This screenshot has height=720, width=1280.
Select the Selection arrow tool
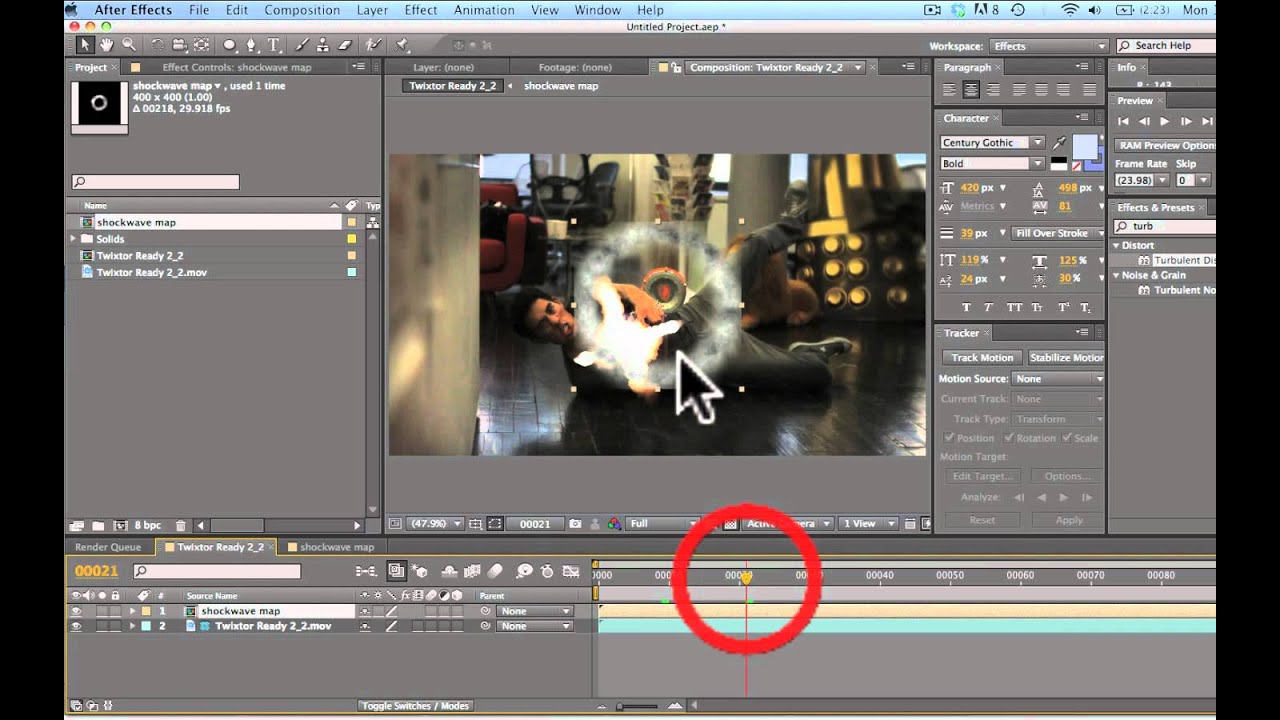[x=85, y=45]
